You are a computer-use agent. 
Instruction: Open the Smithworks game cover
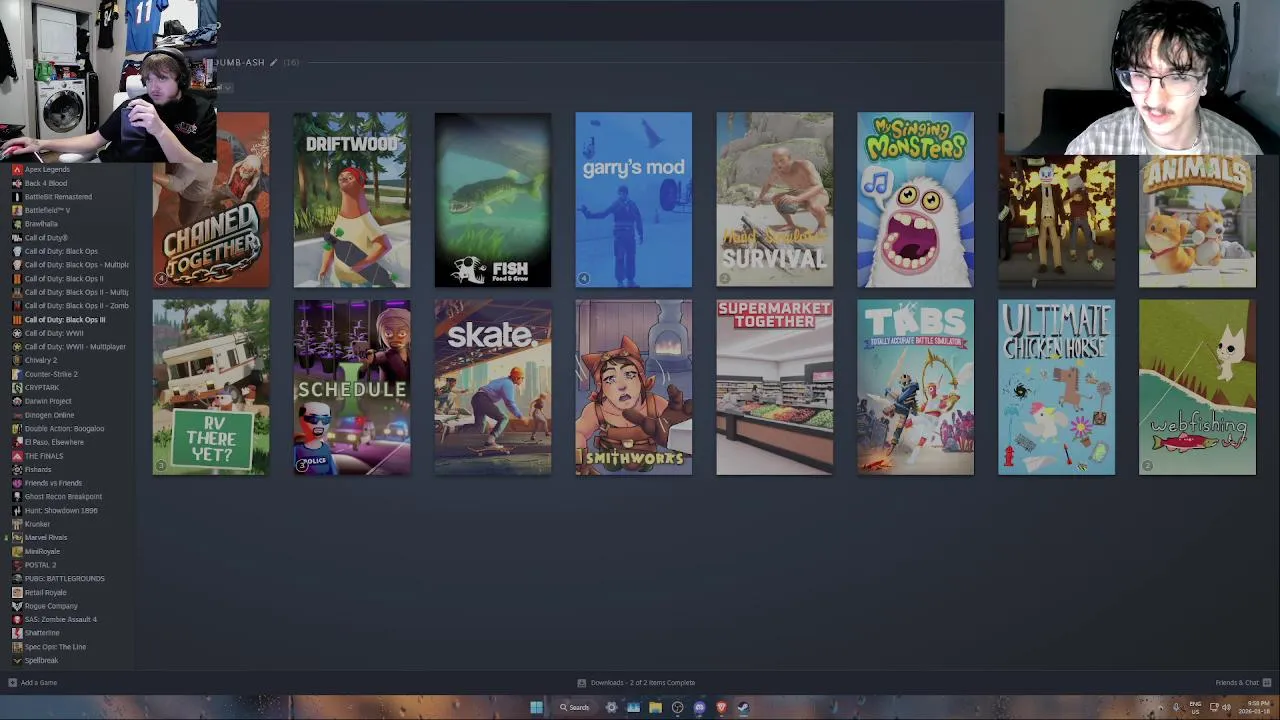634,387
